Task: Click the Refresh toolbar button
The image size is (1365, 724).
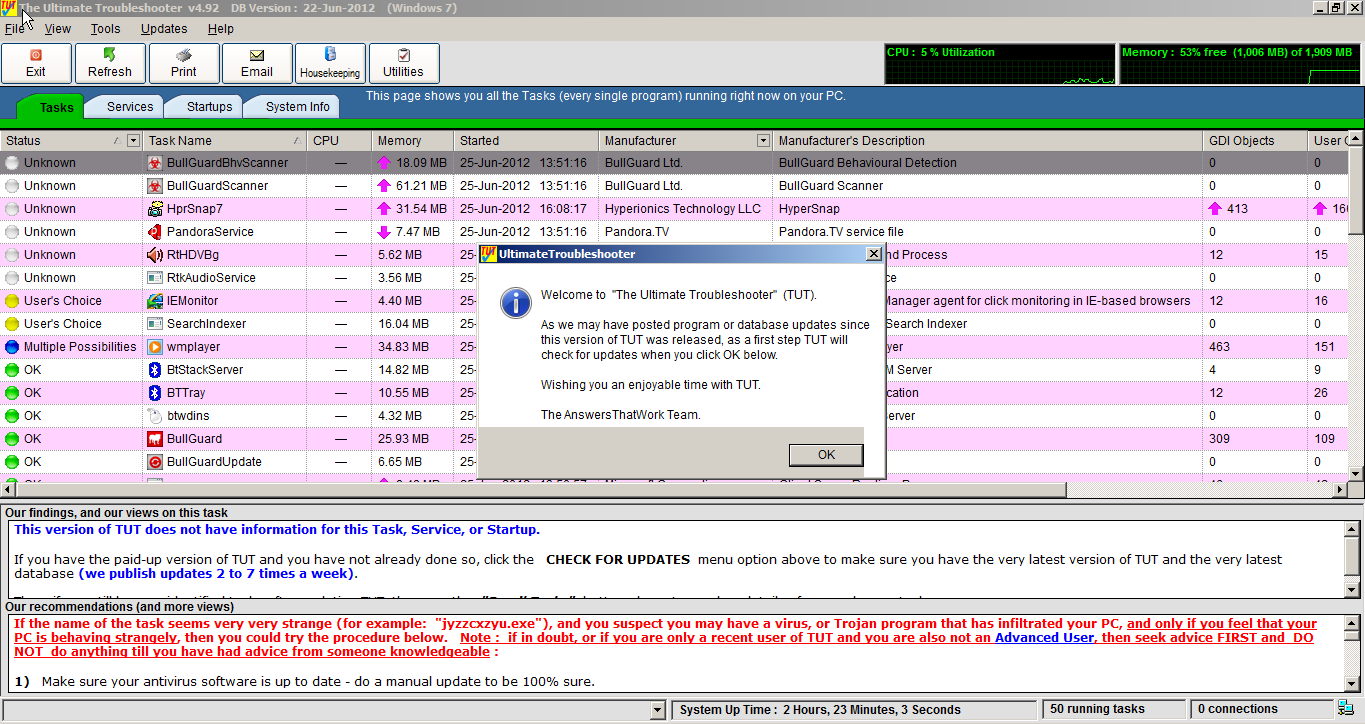Action: [110, 63]
